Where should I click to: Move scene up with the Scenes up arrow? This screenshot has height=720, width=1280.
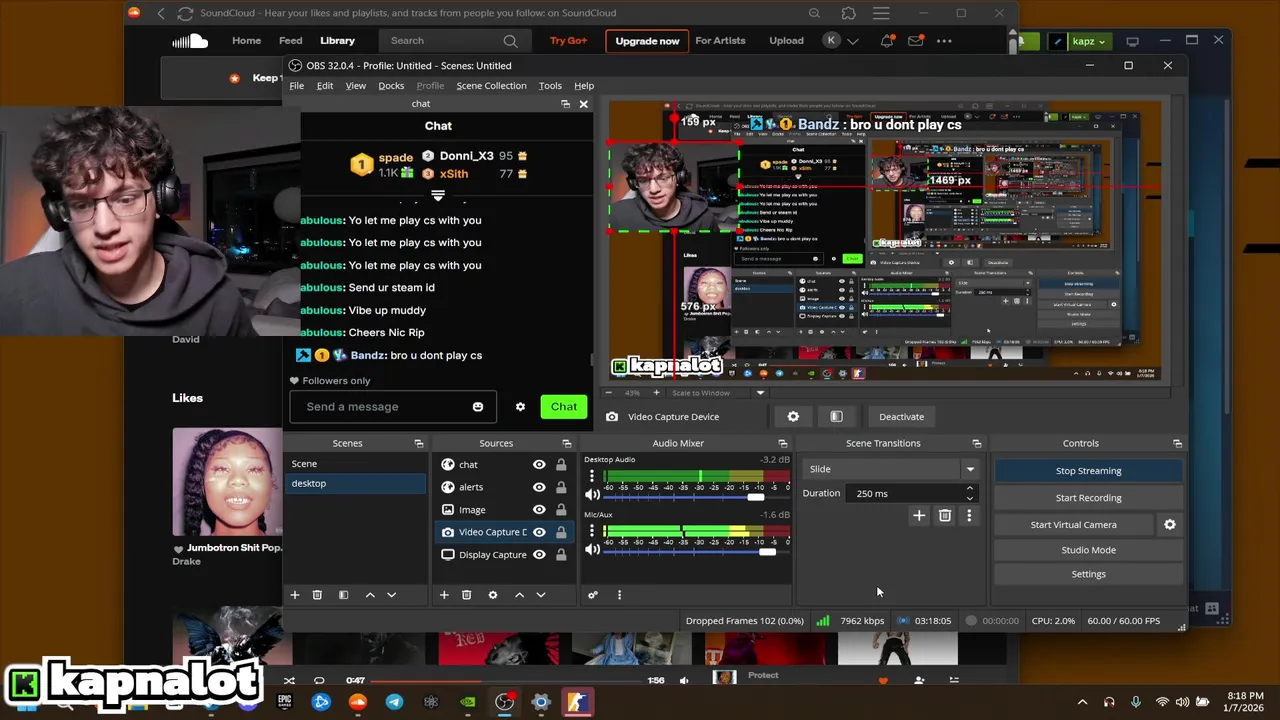point(370,595)
